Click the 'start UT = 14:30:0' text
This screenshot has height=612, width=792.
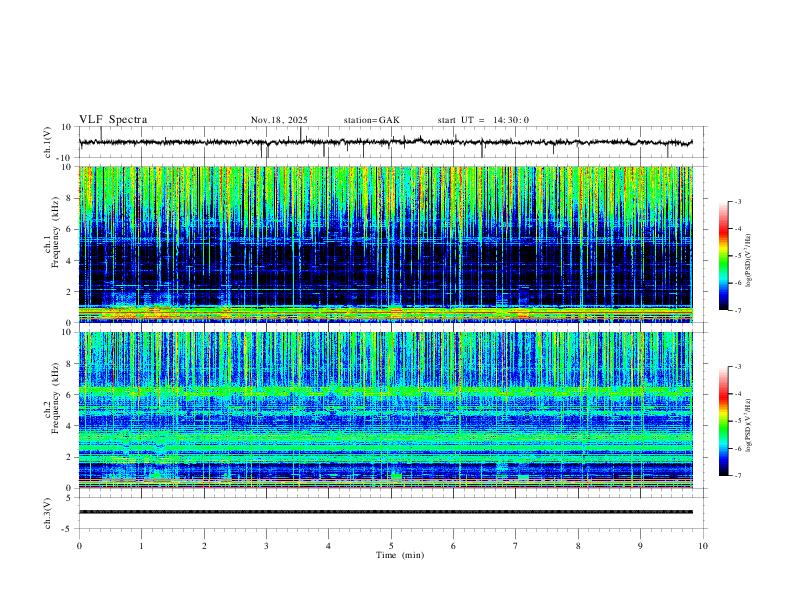pyautogui.click(x=483, y=120)
